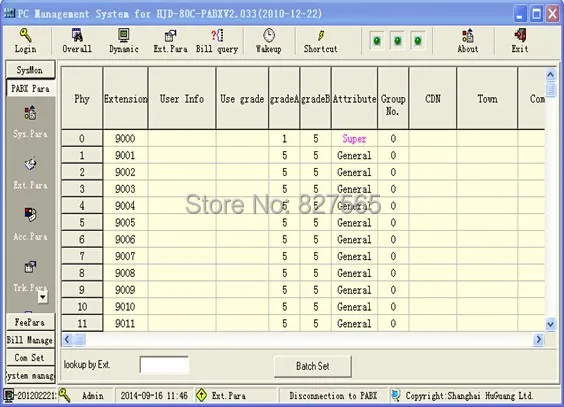Viewport: 564px width, 407px height.
Task: Click the Town column header
Action: (487, 98)
